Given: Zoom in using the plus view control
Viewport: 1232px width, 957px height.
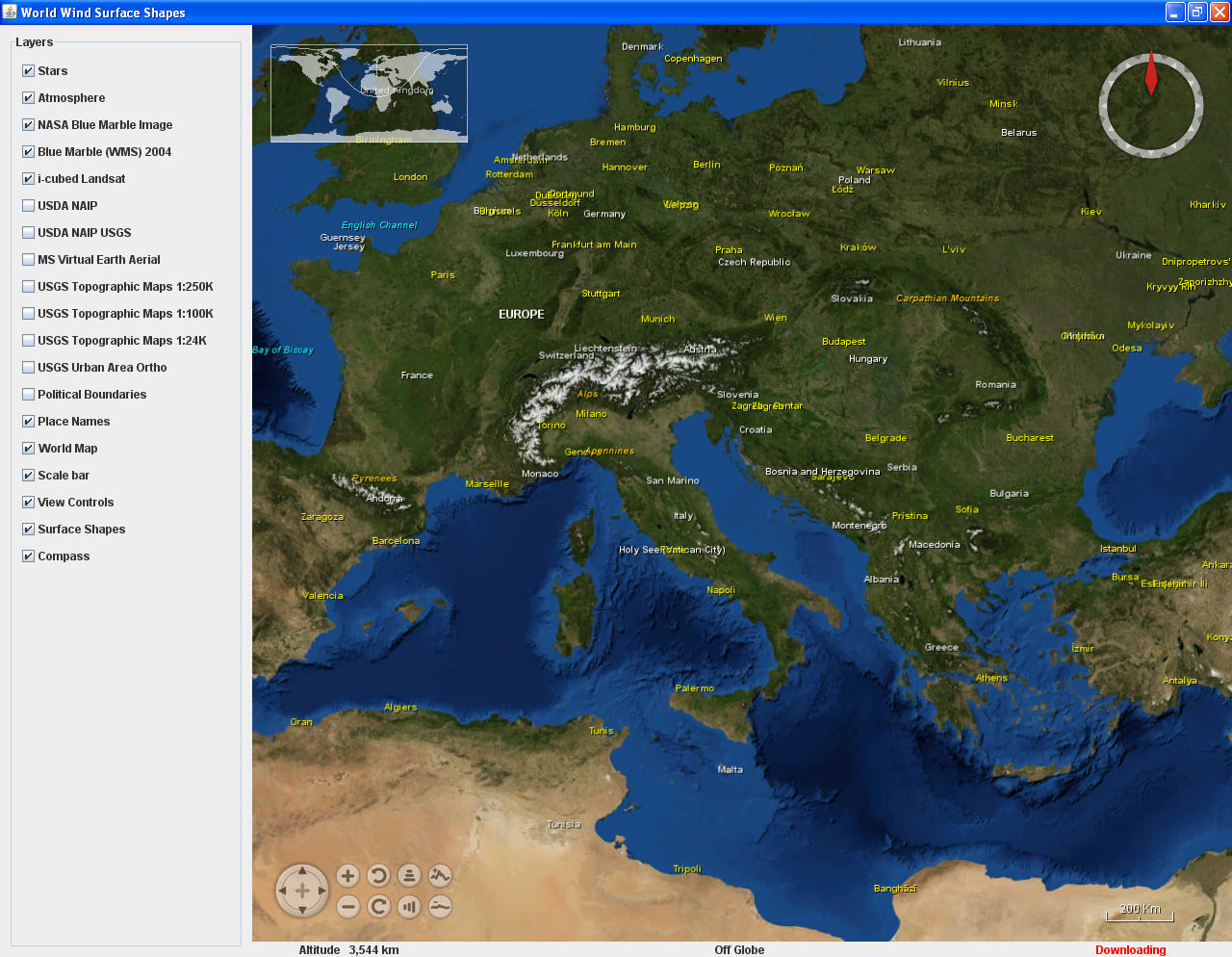Looking at the screenshot, I should click(x=347, y=876).
